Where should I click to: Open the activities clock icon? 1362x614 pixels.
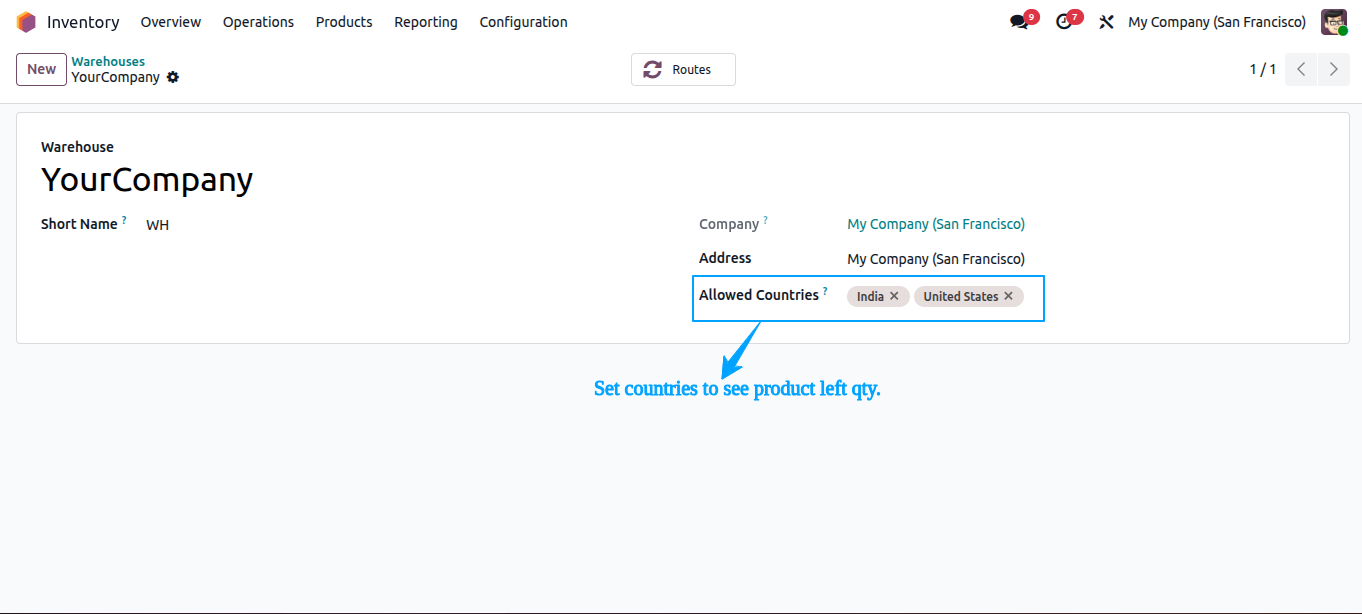click(1064, 22)
